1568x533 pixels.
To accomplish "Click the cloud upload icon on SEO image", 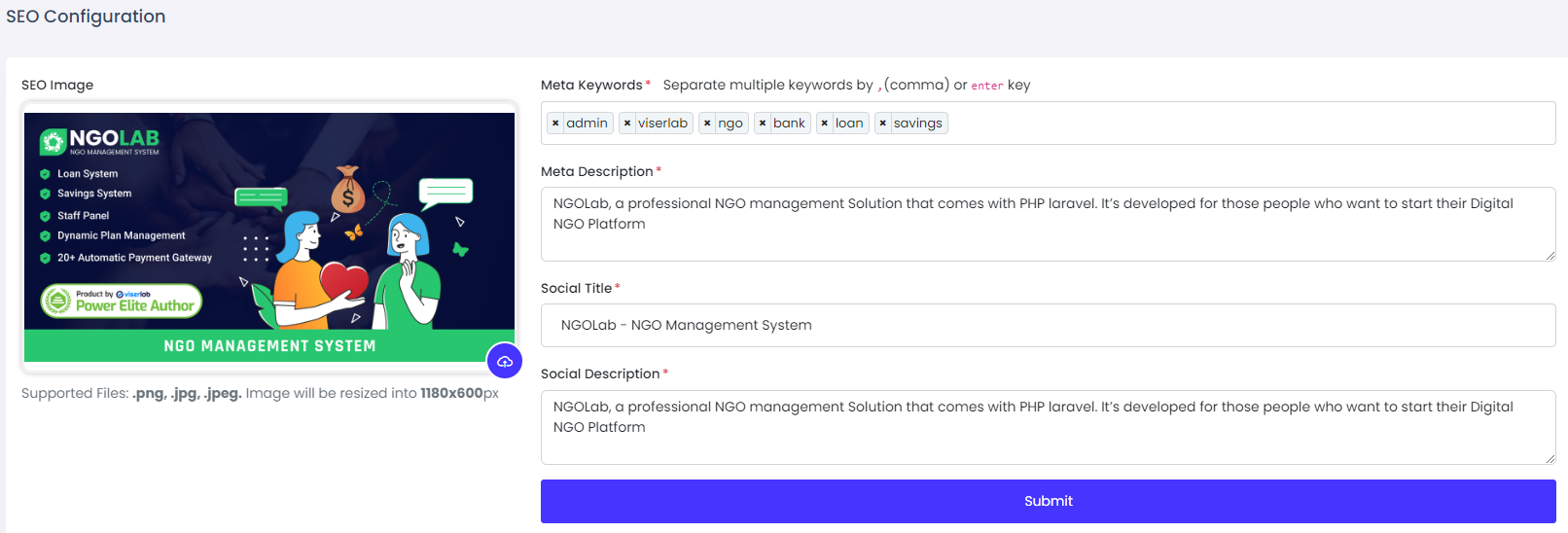I will point(505,362).
